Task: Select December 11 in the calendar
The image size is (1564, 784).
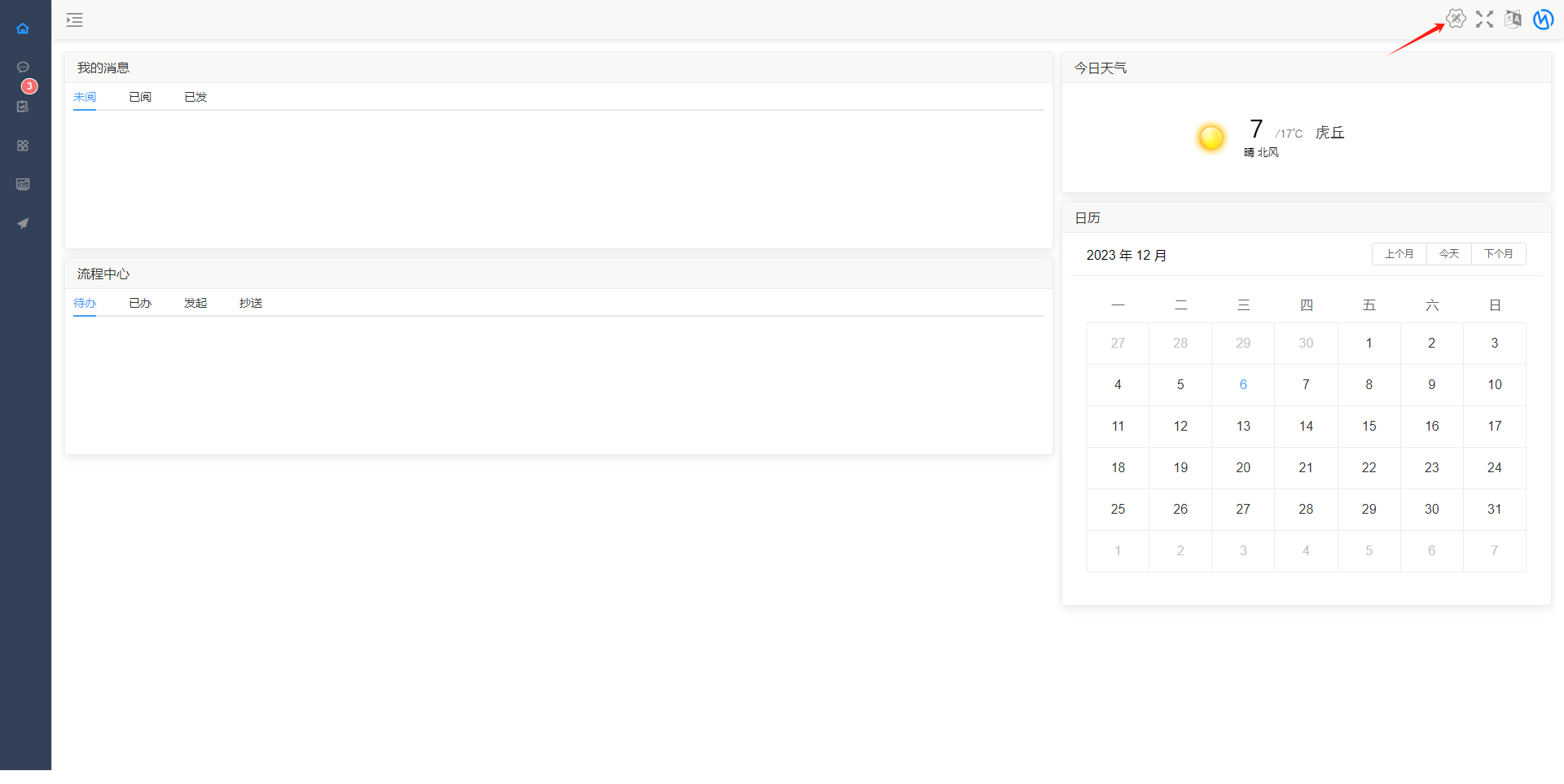Action: (1118, 426)
